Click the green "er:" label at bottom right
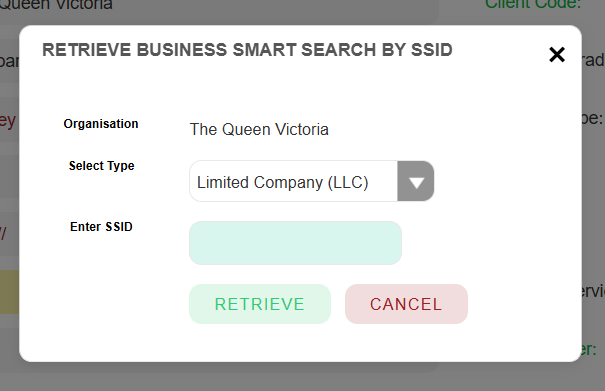Screen dimensions: 605x391 click(589, 349)
